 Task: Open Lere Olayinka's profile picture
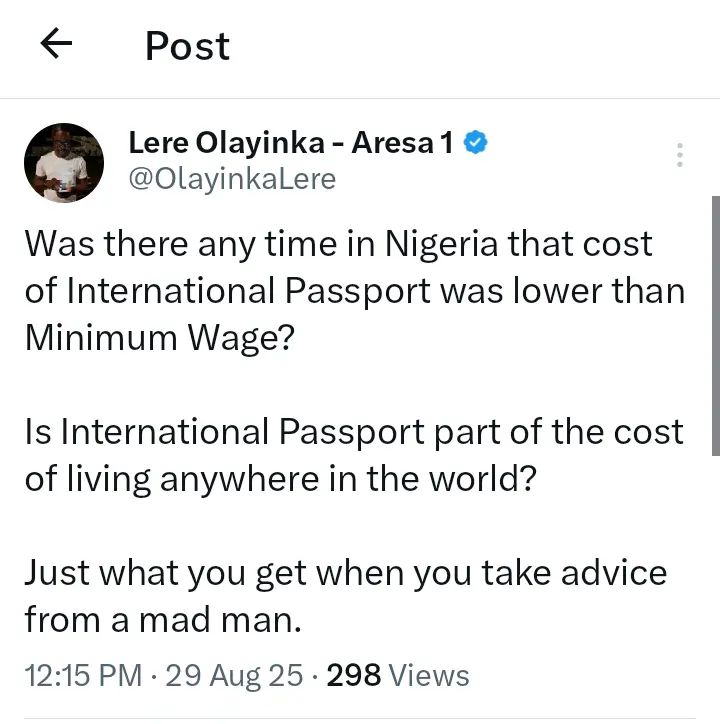[x=64, y=163]
